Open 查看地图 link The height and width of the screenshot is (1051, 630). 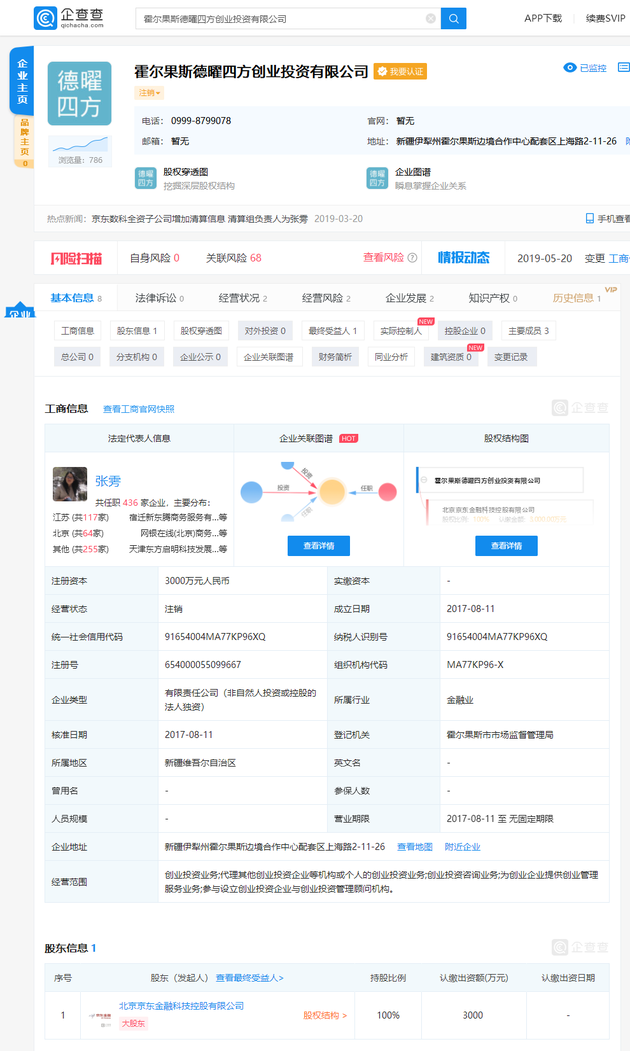click(415, 847)
